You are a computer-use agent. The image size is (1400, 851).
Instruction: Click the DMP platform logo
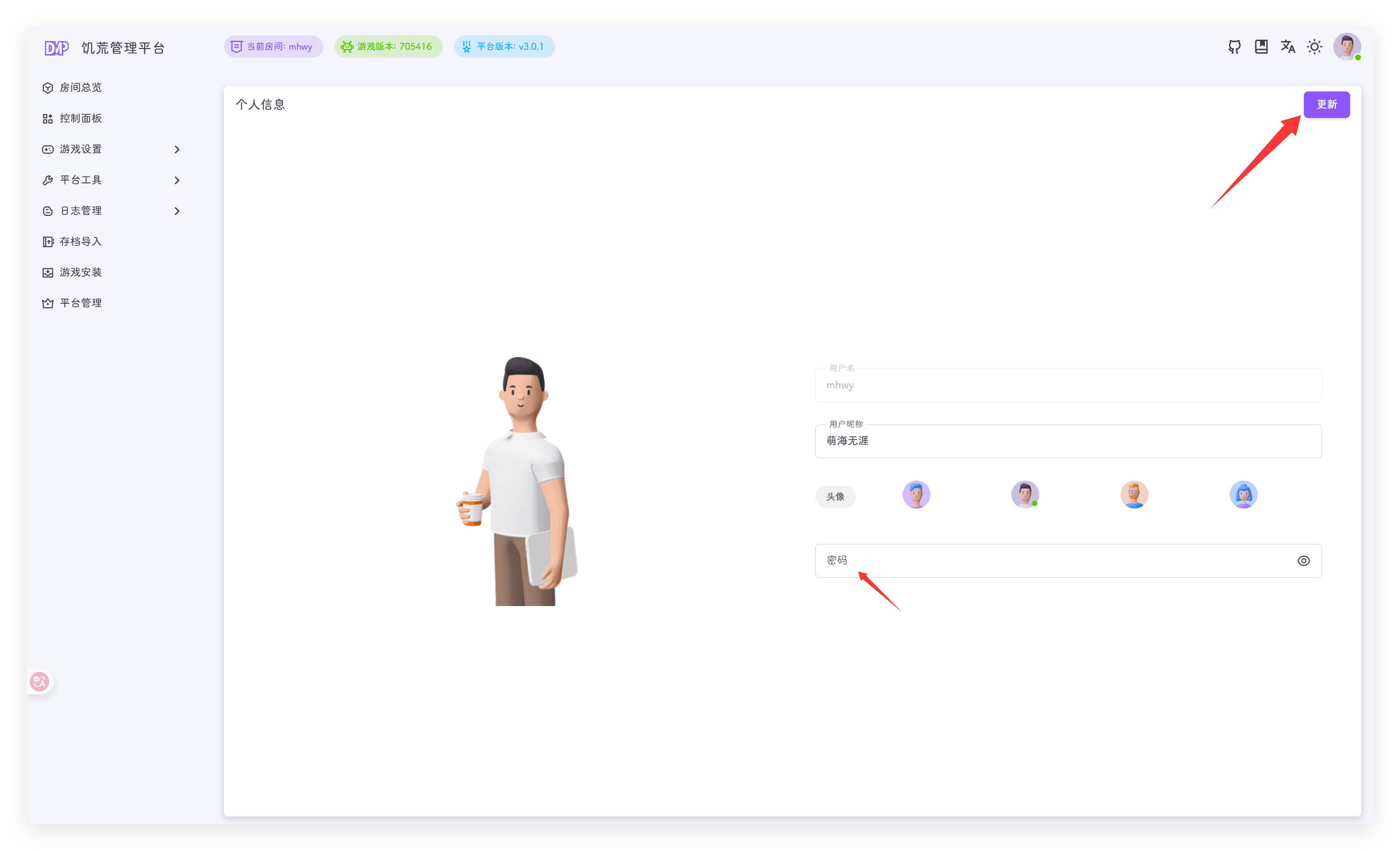(57, 48)
